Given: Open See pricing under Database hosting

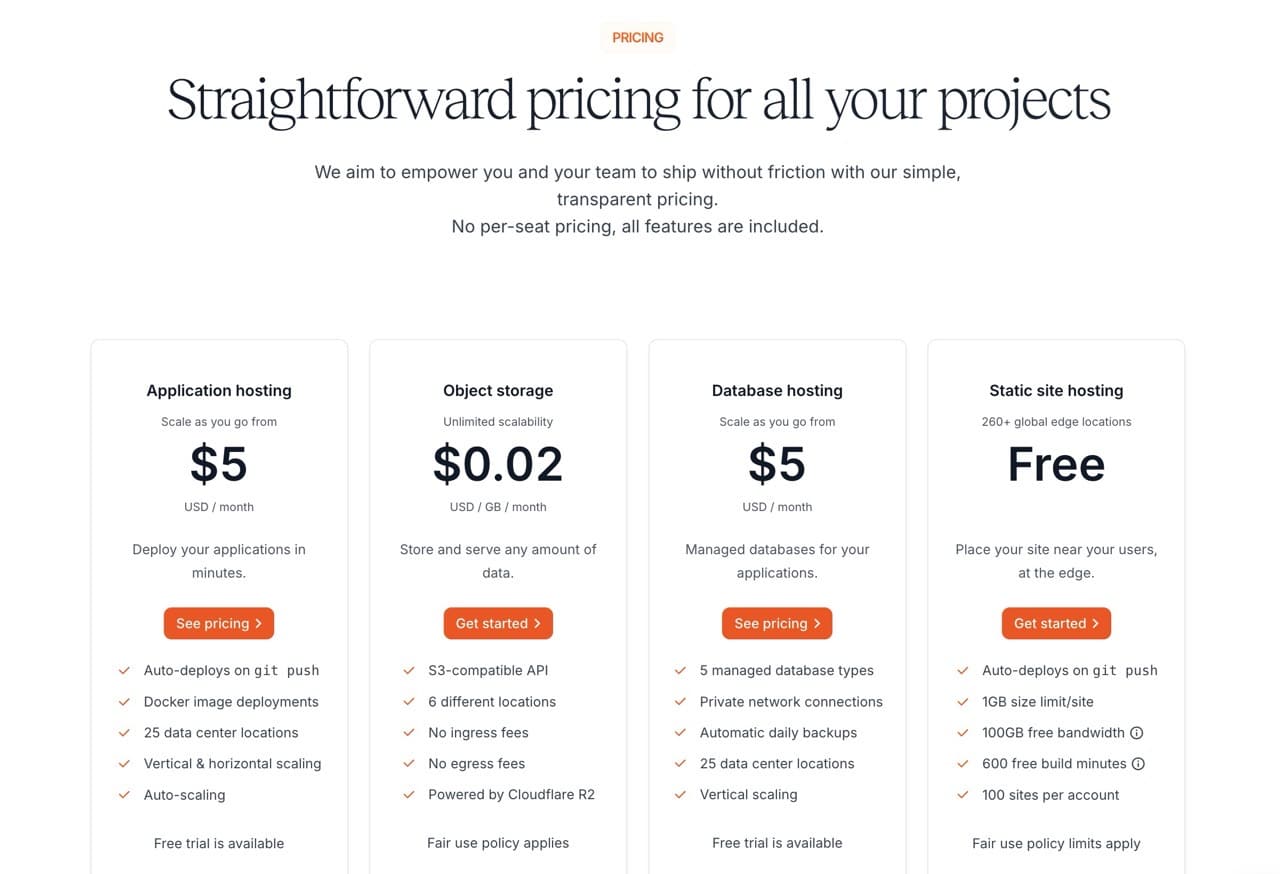Looking at the screenshot, I should tap(777, 623).
